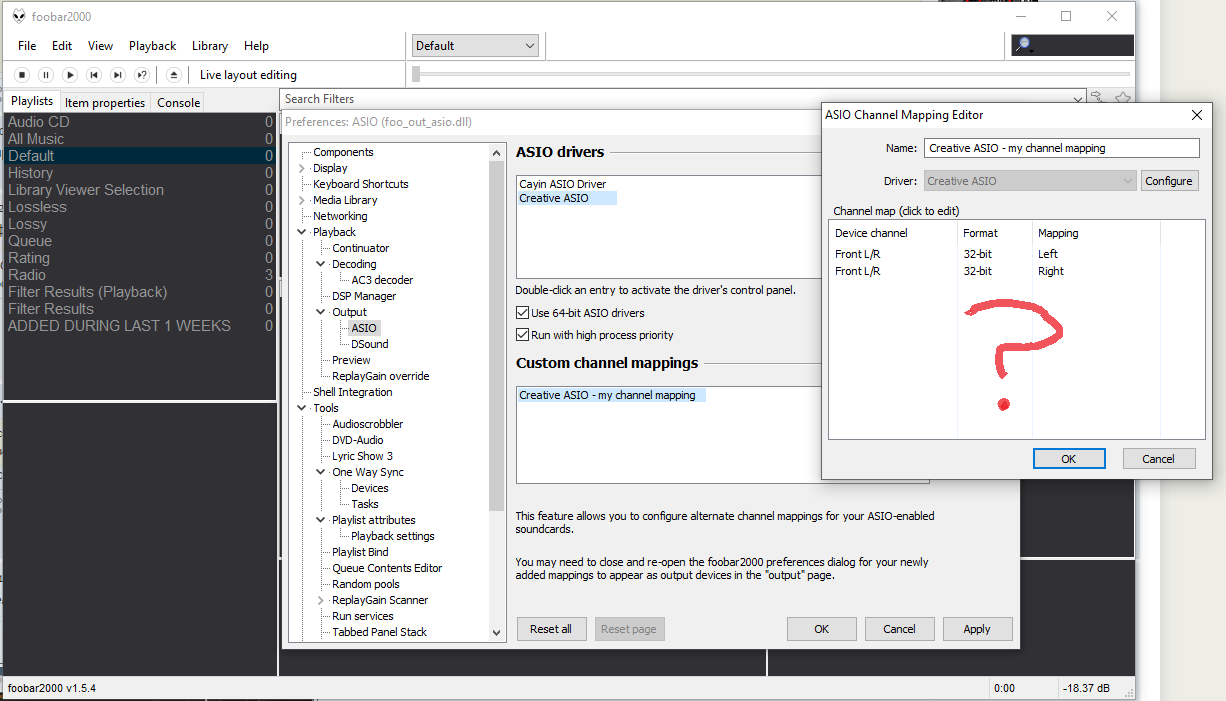Image resolution: width=1226 pixels, height=701 pixels.
Task: Confirm the ASIO Channel Mapping Editor with OK
Action: coord(1069,459)
